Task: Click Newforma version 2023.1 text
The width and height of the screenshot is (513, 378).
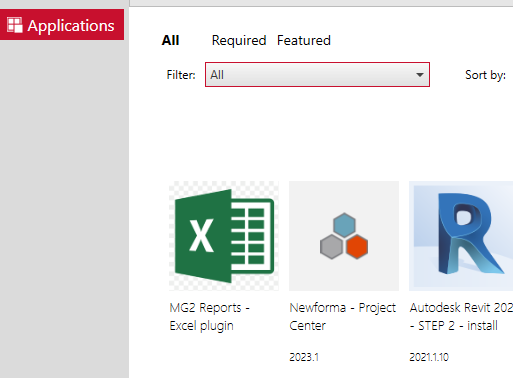Action: 304,357
